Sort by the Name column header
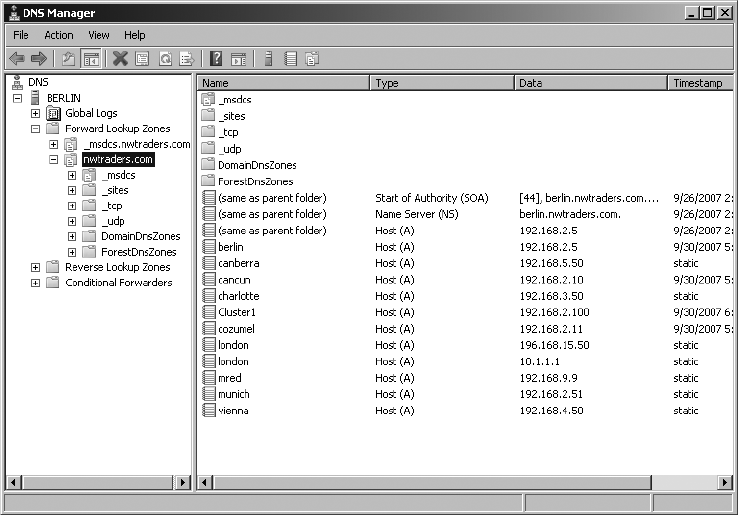Image resolution: width=738 pixels, height=515 pixels. point(283,83)
